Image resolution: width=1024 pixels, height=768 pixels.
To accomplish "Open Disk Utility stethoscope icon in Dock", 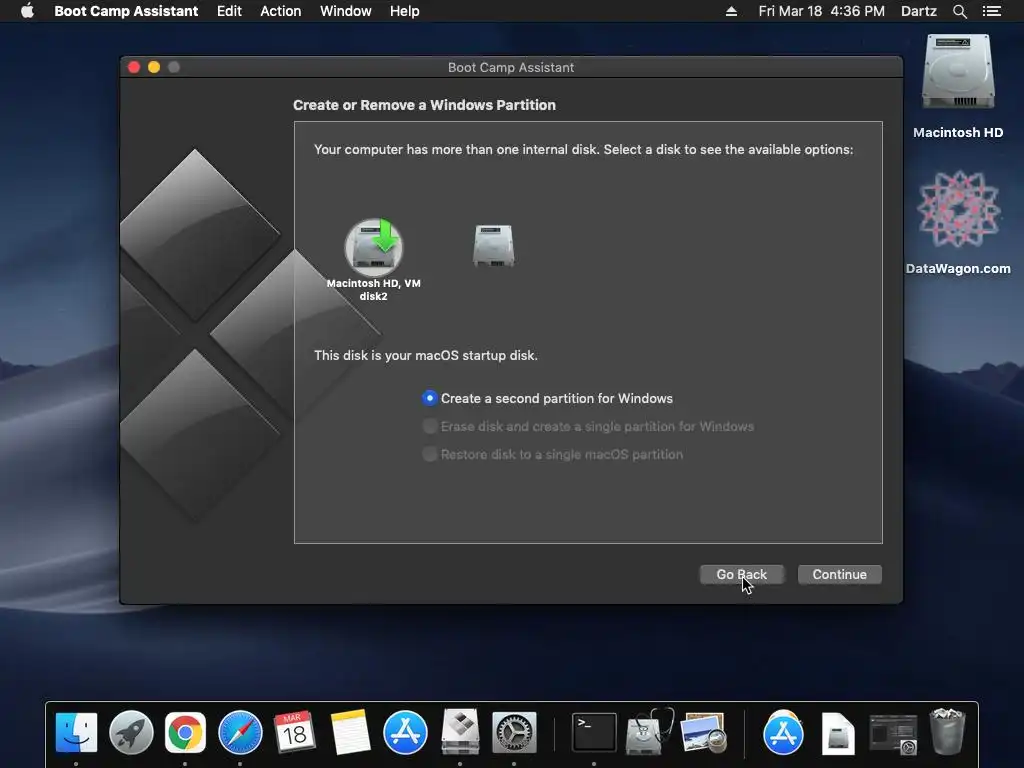I will coord(649,731).
